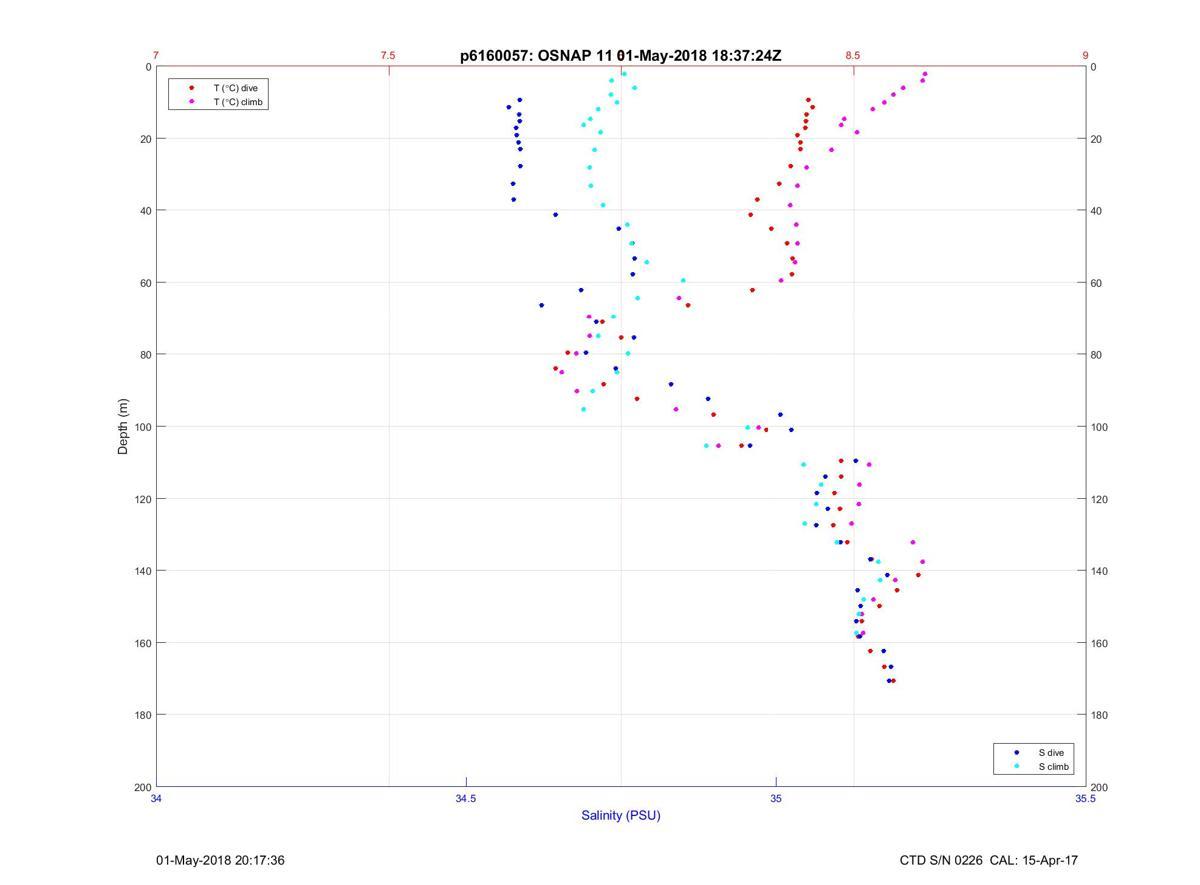The image size is (1200, 885).
Task: Click the 'Salinity (PSU)' axis label
Action: point(621,815)
